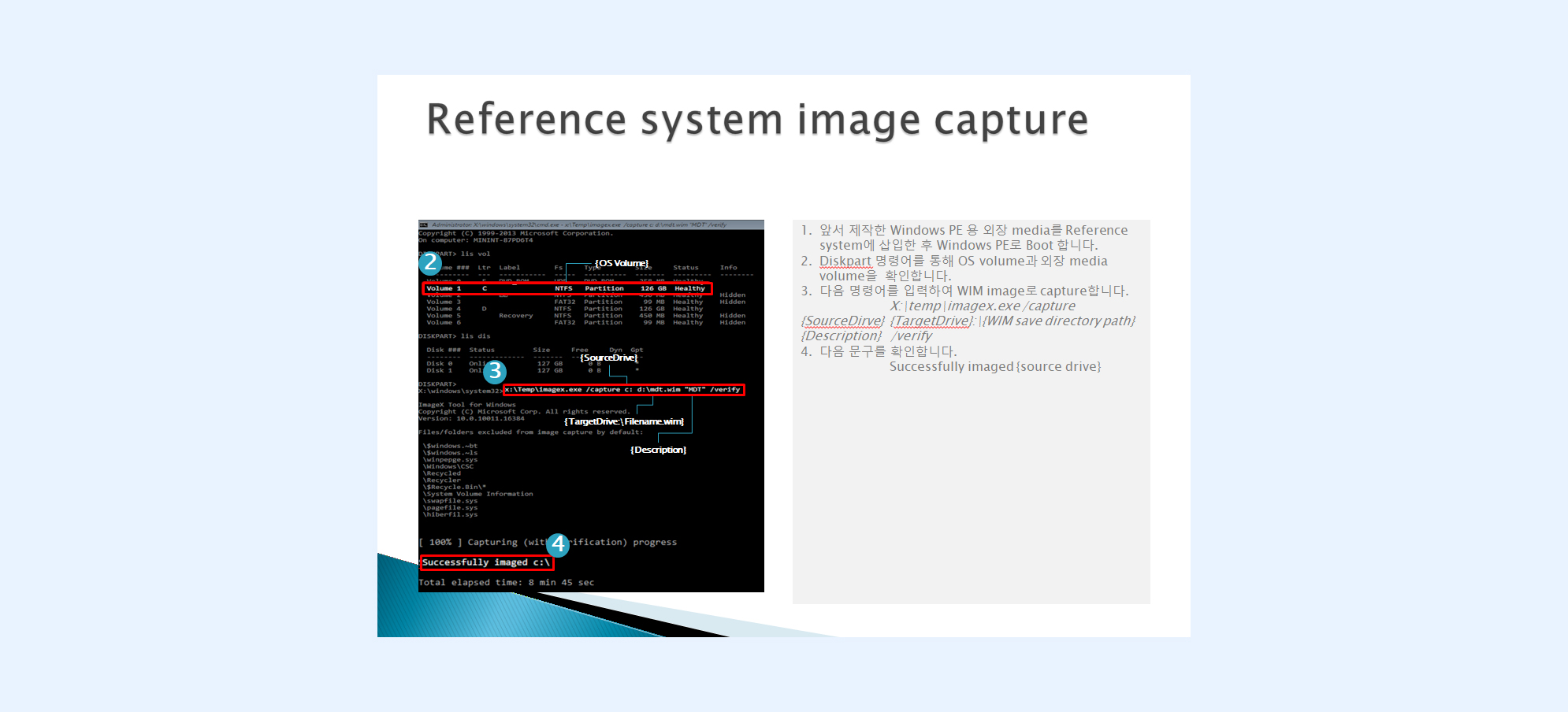Screen dimensions: 1568x712
Task: Click the "{WIM save directory path}" text
Action: click(x=1059, y=321)
